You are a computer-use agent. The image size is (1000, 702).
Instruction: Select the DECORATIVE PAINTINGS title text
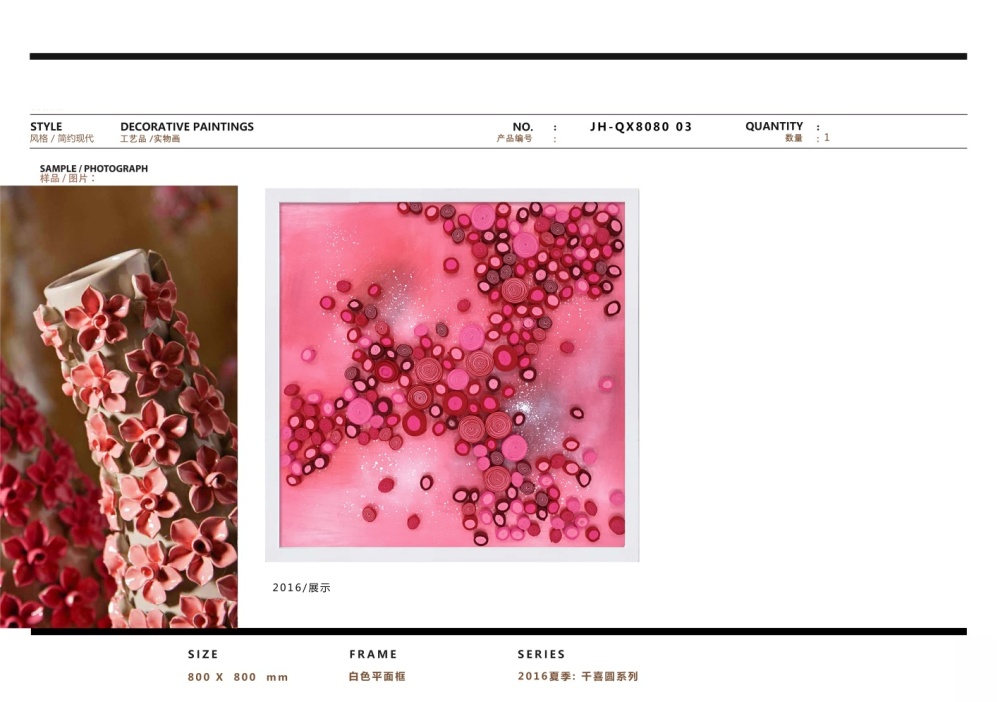tap(187, 126)
